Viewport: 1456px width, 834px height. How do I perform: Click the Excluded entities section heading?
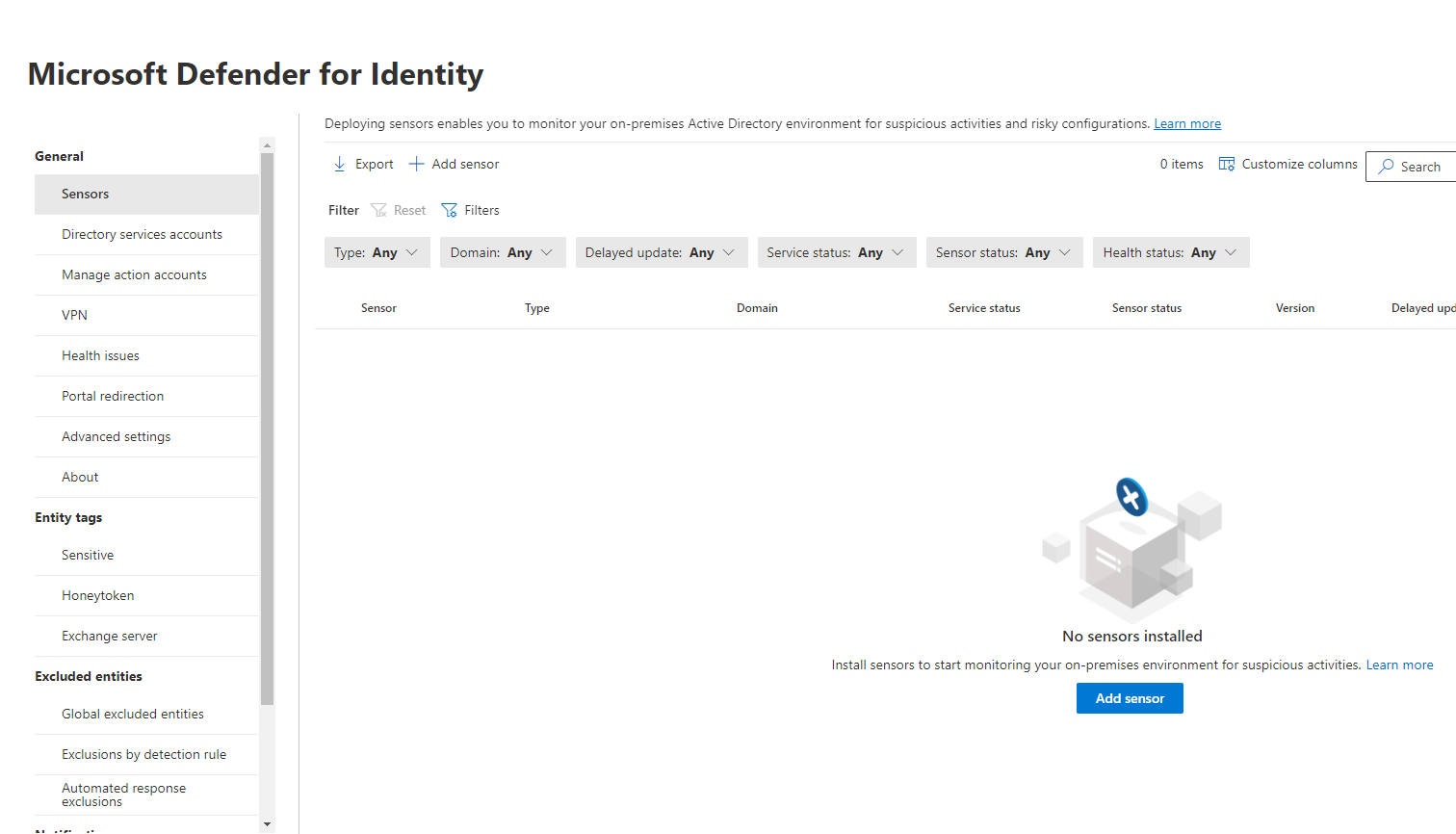89,677
